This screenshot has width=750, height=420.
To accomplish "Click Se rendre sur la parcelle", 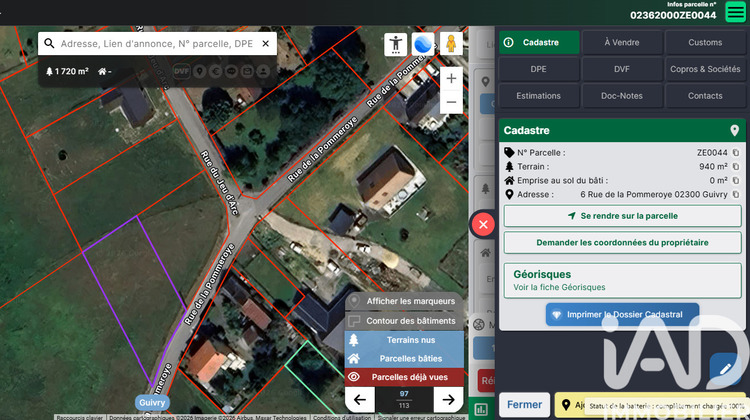I will click(x=622, y=216).
